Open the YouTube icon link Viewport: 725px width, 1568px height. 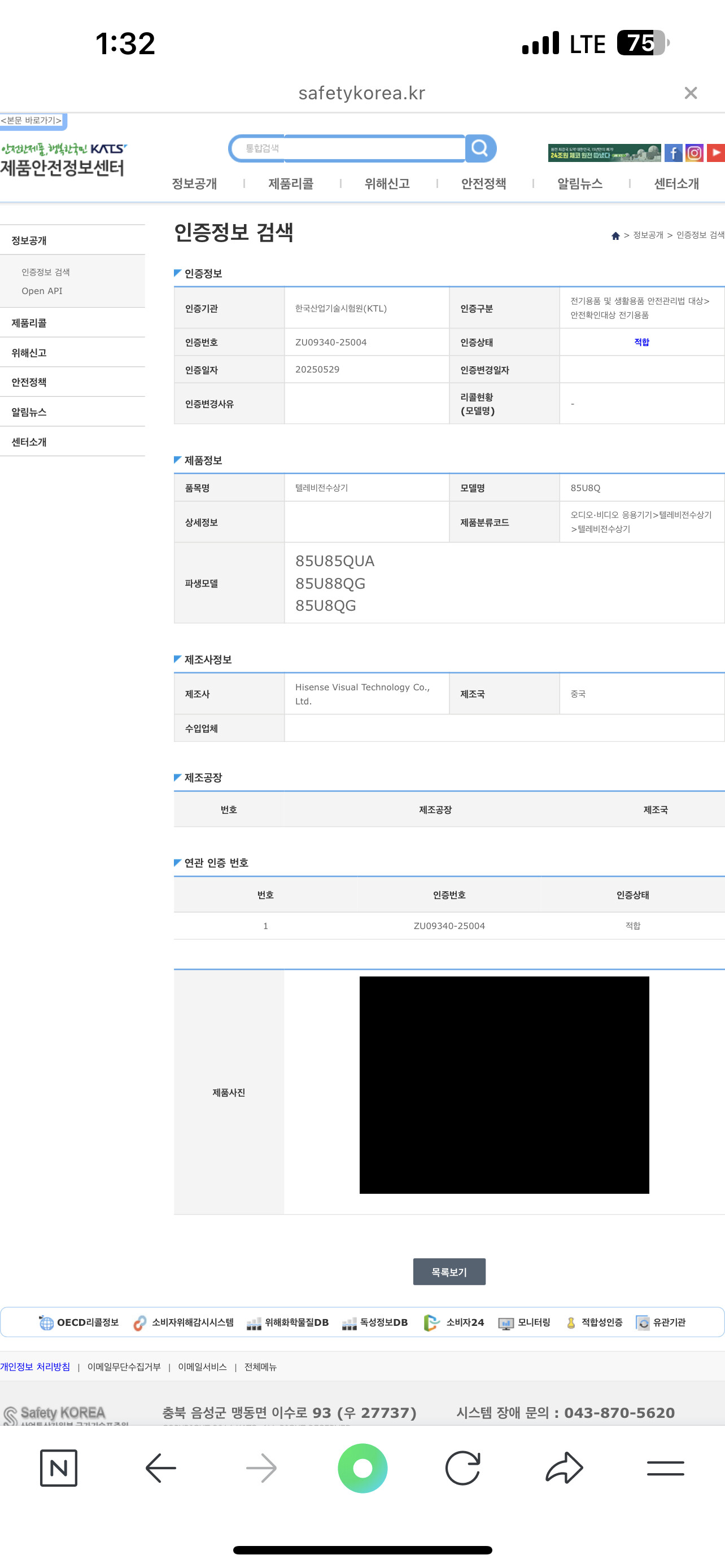[716, 153]
